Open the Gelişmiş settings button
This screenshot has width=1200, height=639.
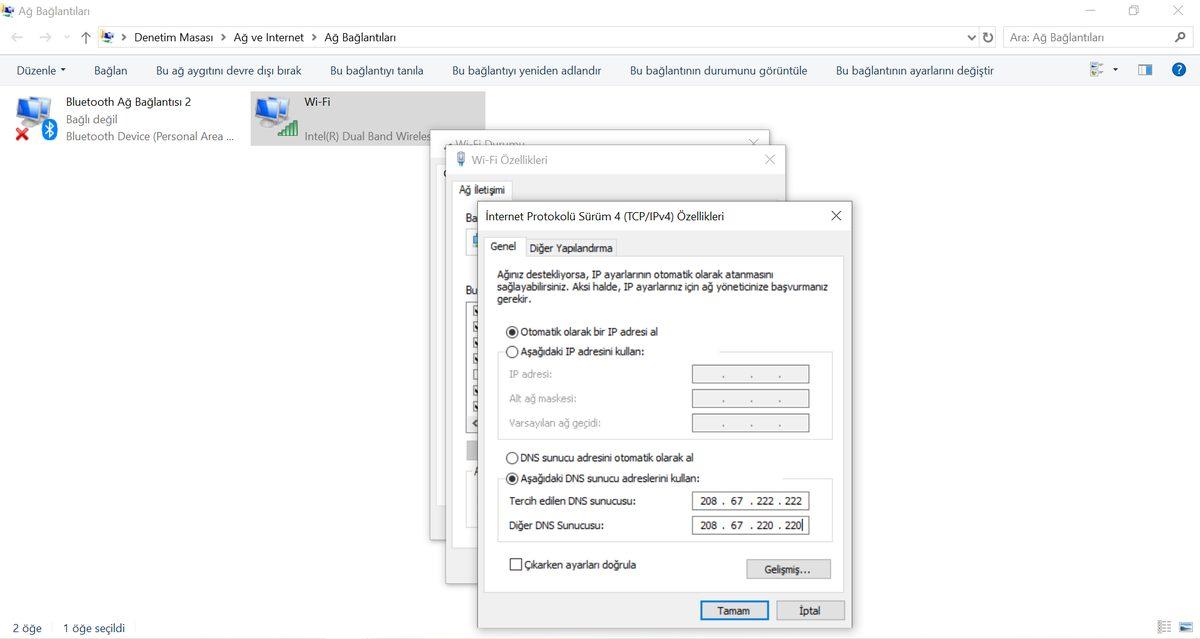[x=788, y=568]
